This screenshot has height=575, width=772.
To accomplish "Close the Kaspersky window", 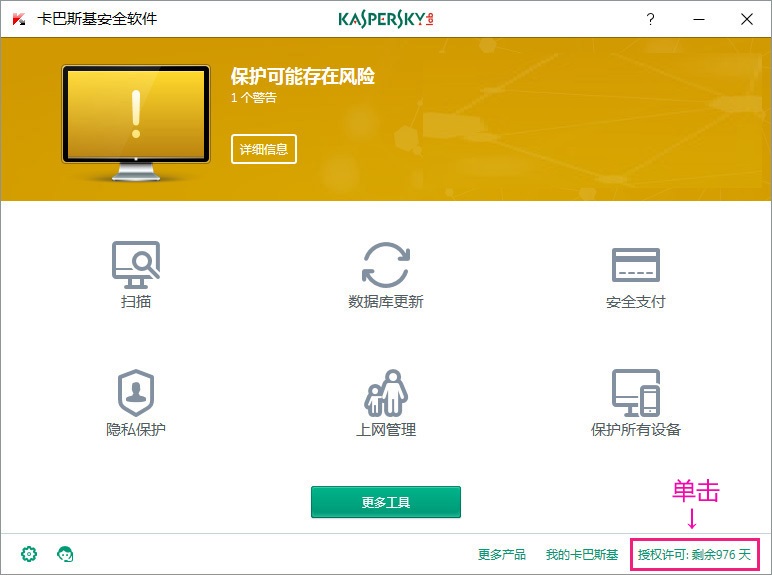I will [x=747, y=19].
